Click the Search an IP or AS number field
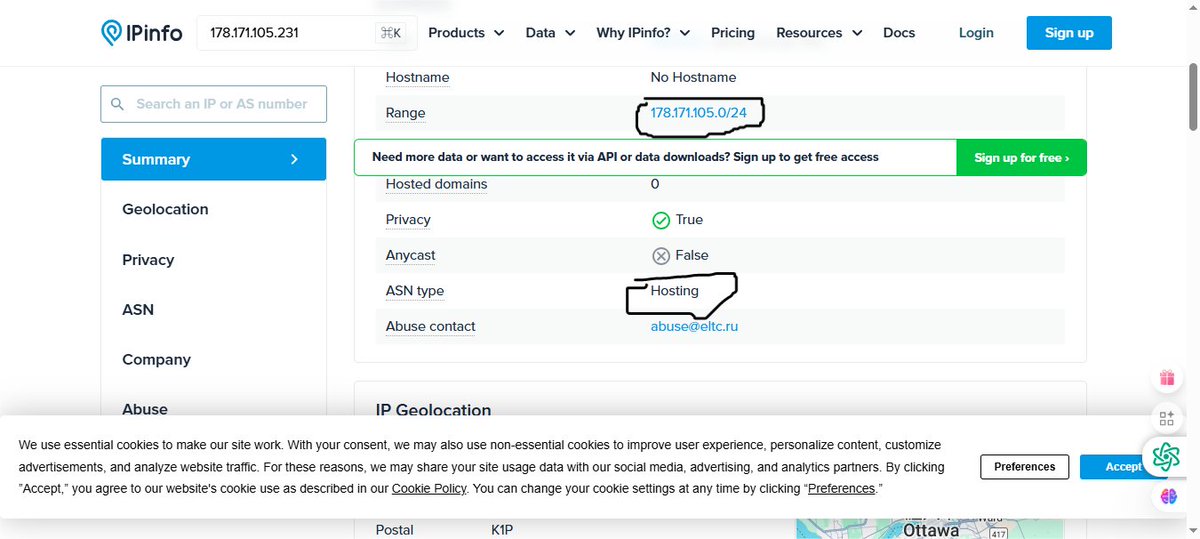Viewport: 1200px width, 539px height. pos(213,104)
